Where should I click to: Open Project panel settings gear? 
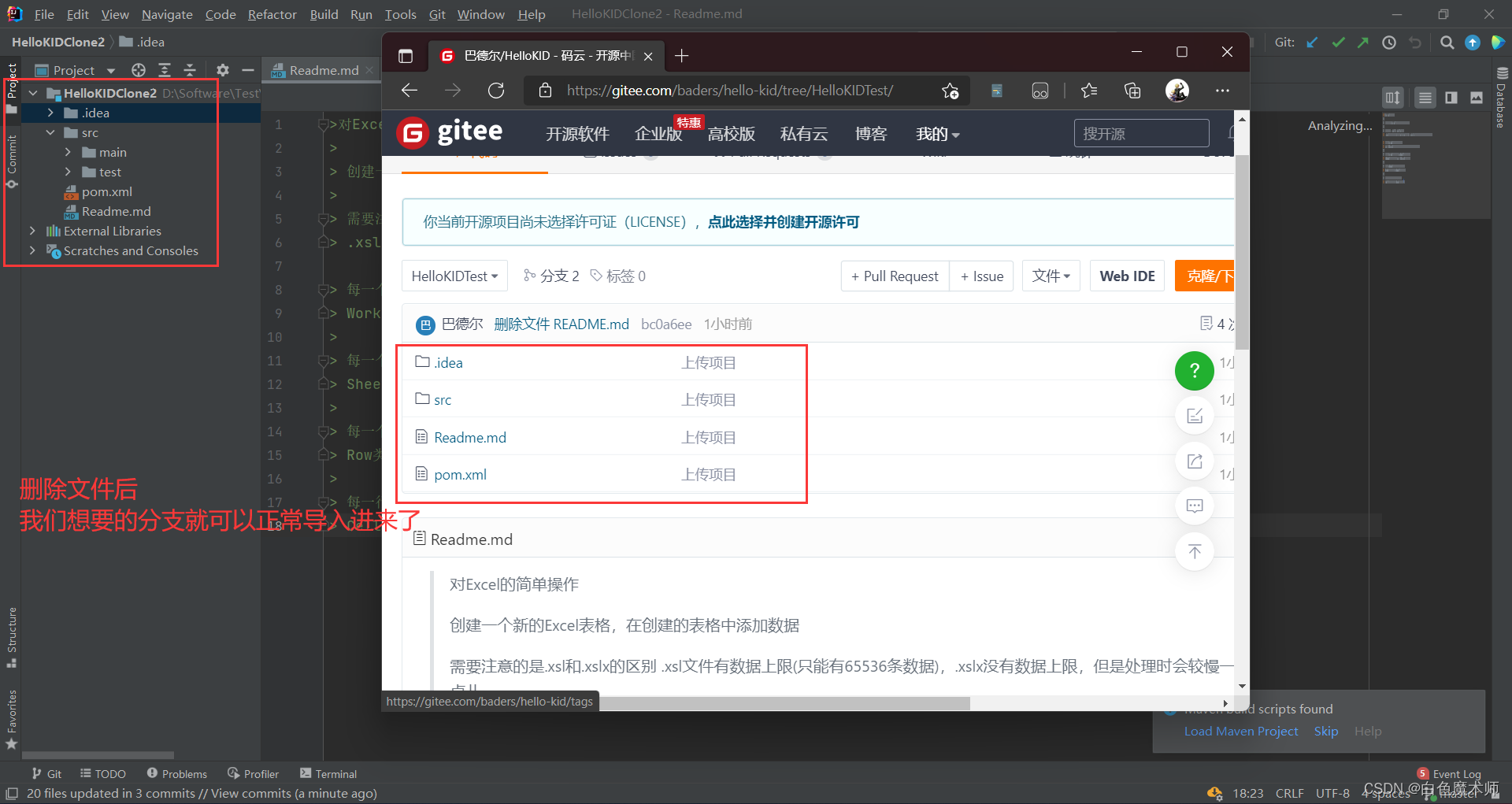click(x=223, y=70)
